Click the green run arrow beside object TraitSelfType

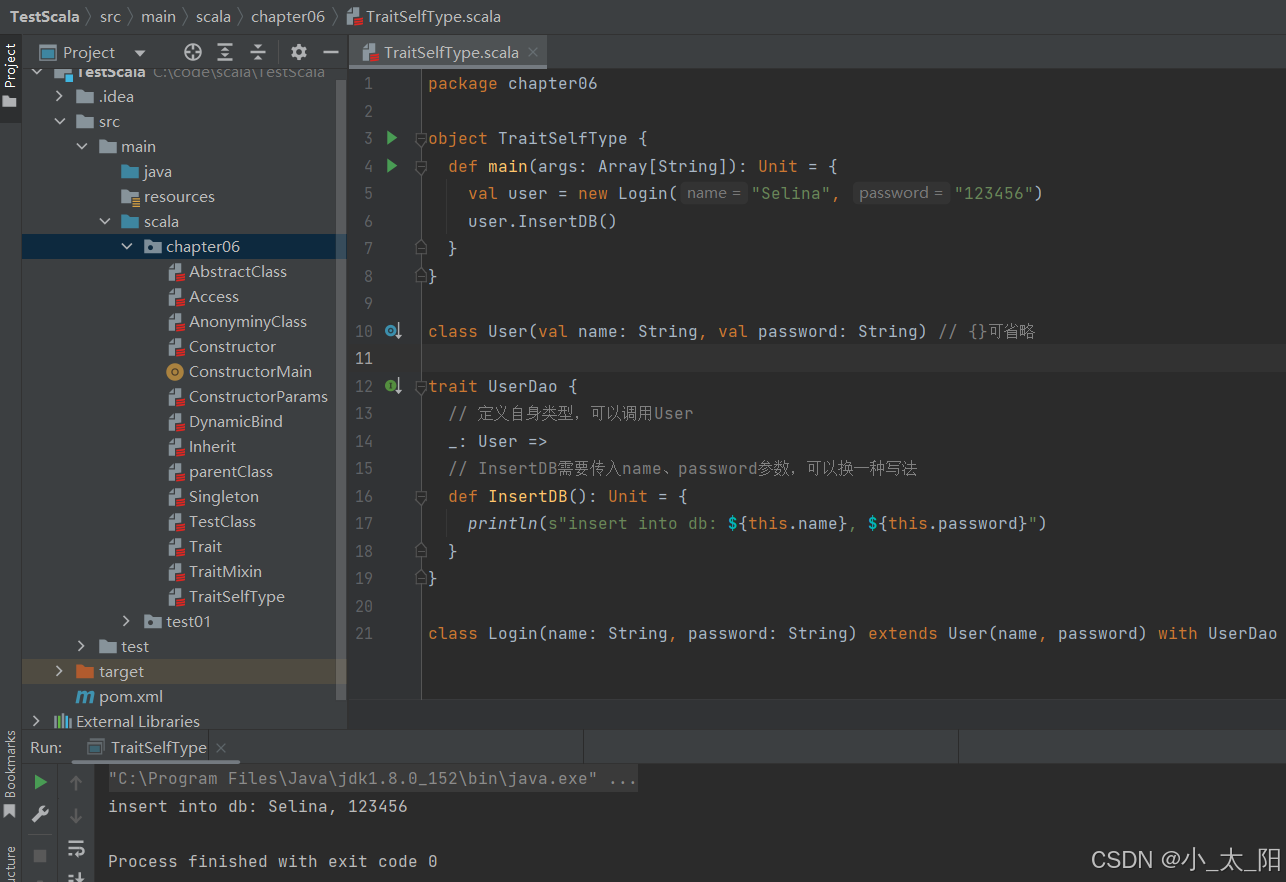pyautogui.click(x=392, y=138)
